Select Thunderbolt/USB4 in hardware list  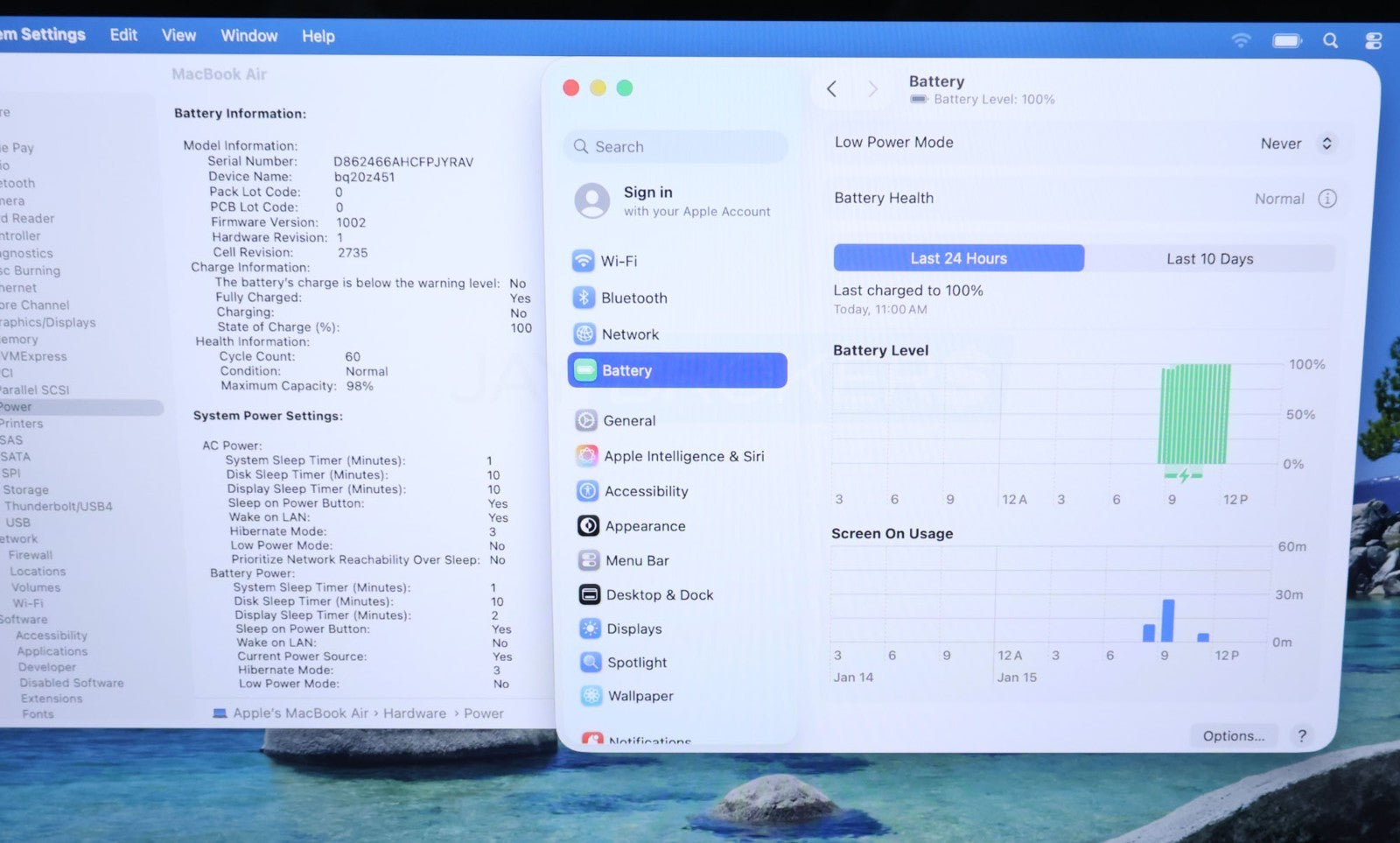58,506
